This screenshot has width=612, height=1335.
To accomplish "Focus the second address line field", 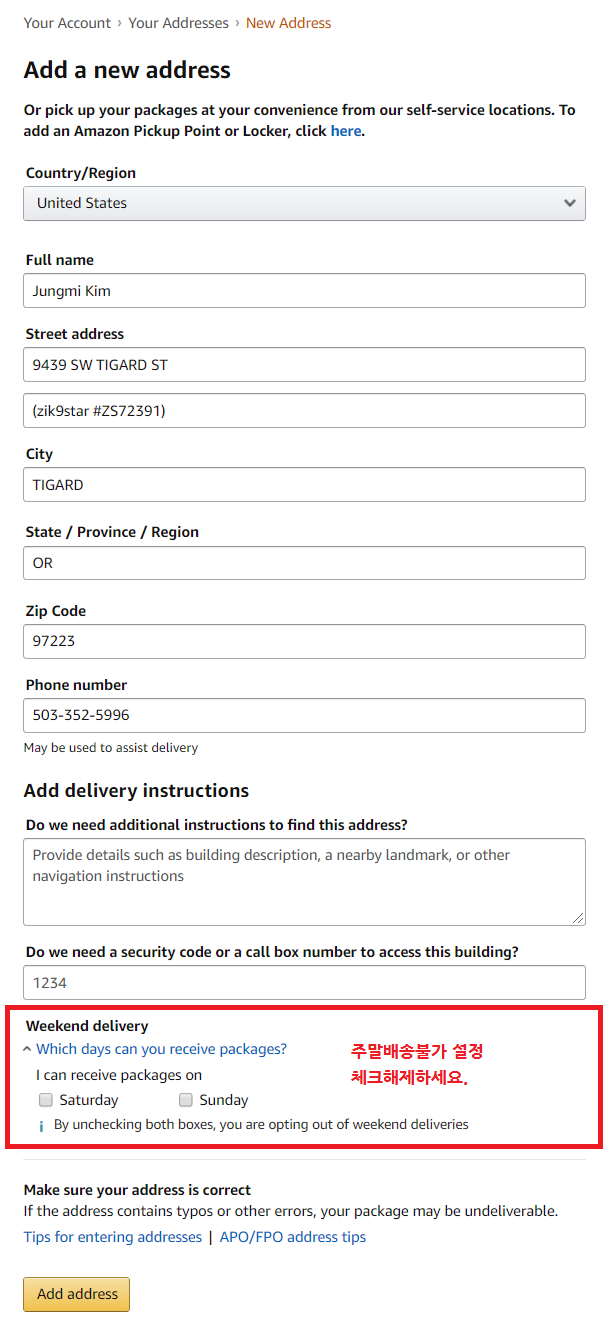I will (x=304, y=411).
